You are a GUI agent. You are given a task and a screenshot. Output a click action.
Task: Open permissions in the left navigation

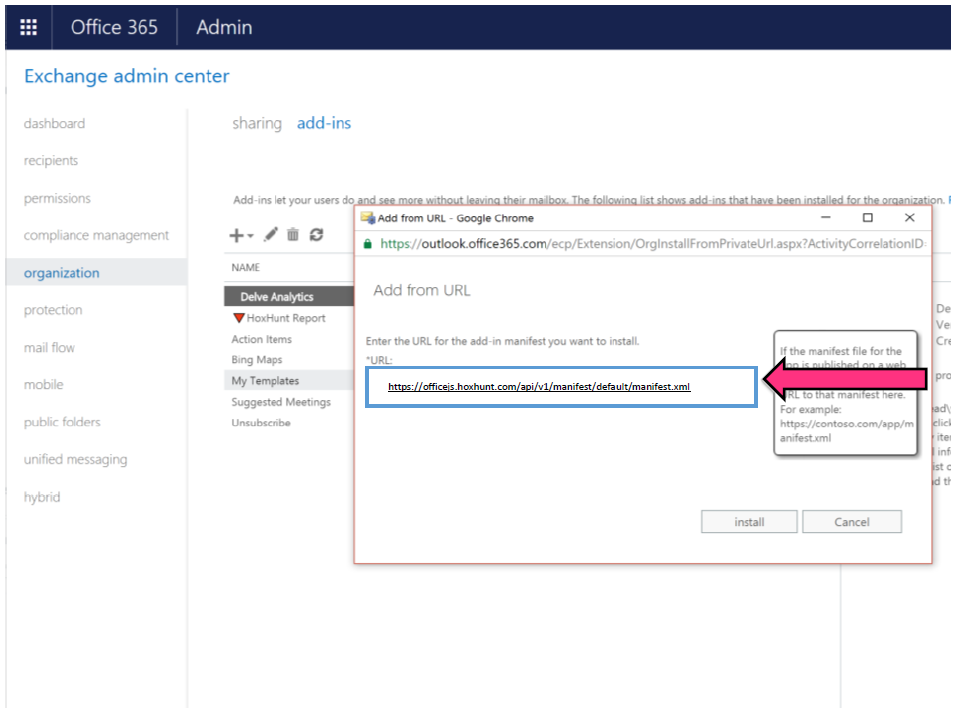pos(57,199)
